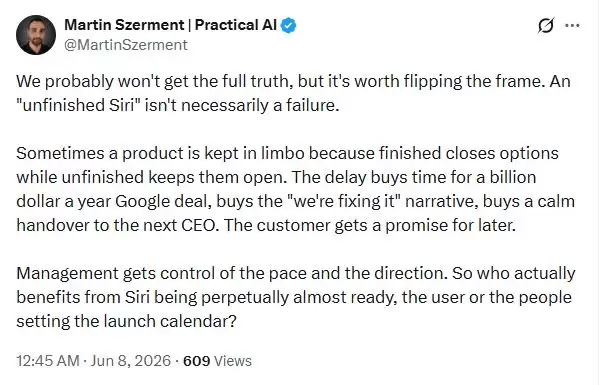Visit the @MartinSzerment handle link
The image size is (600, 385).
pos(126,45)
